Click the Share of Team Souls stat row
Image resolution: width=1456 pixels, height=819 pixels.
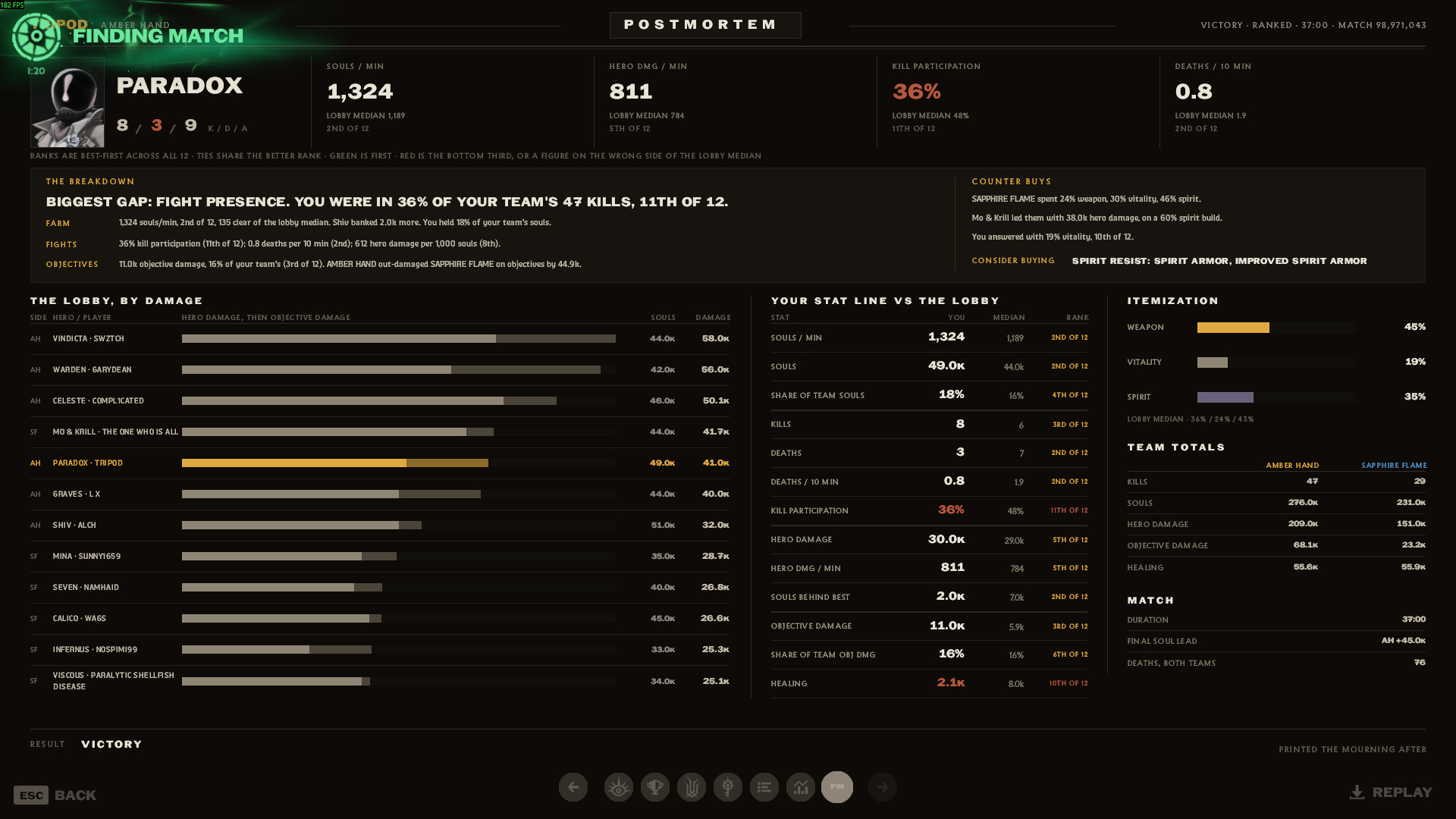click(x=930, y=395)
